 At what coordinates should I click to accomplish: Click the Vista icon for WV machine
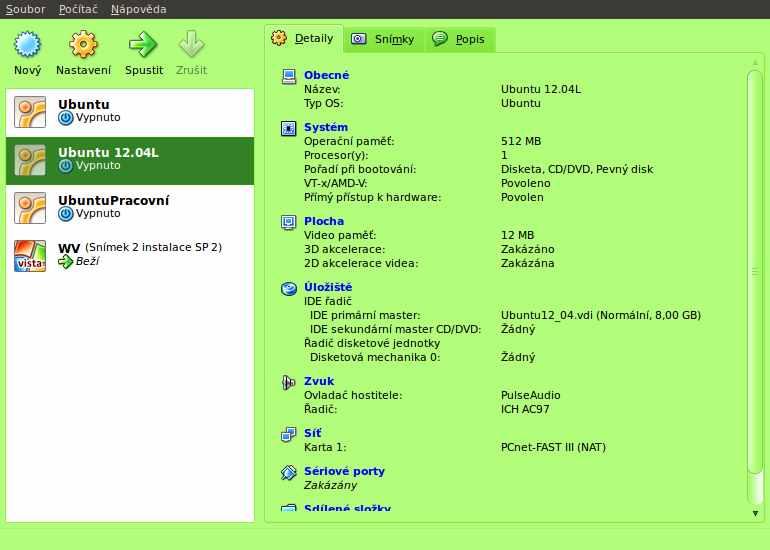tap(30, 256)
